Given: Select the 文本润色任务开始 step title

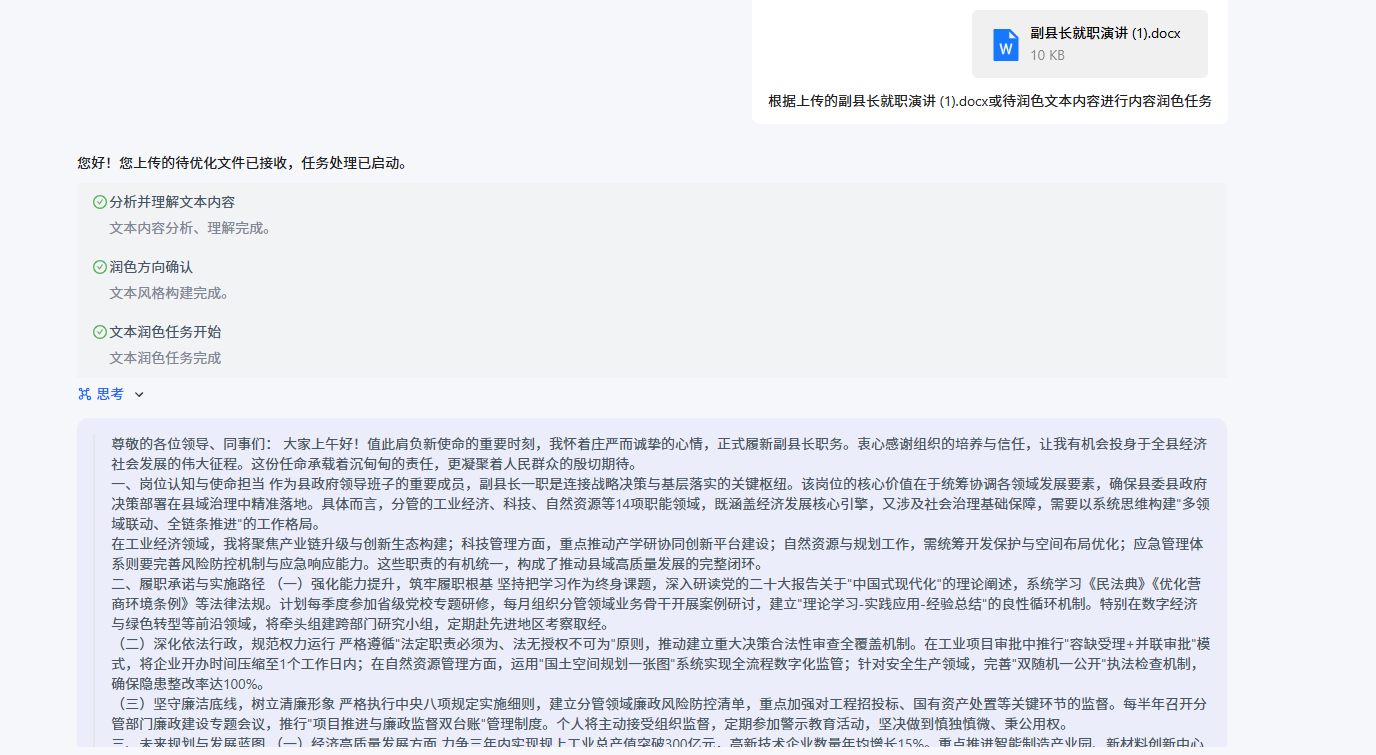Looking at the screenshot, I should point(165,332).
